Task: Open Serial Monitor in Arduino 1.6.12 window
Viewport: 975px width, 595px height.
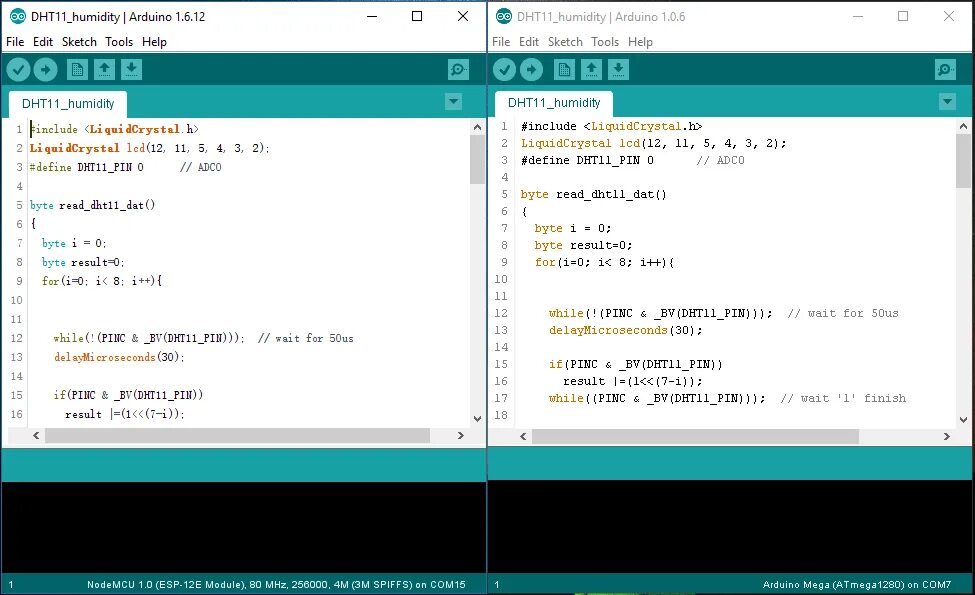Action: (458, 70)
